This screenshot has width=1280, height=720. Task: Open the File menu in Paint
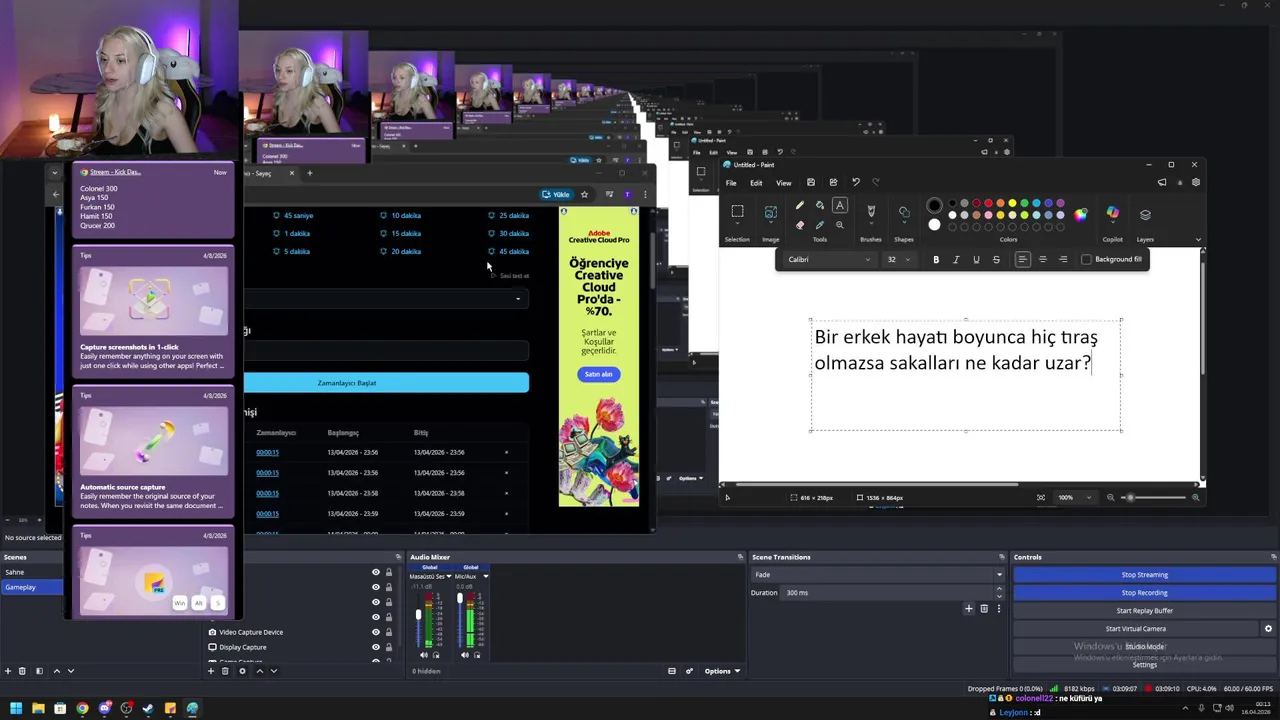click(731, 183)
